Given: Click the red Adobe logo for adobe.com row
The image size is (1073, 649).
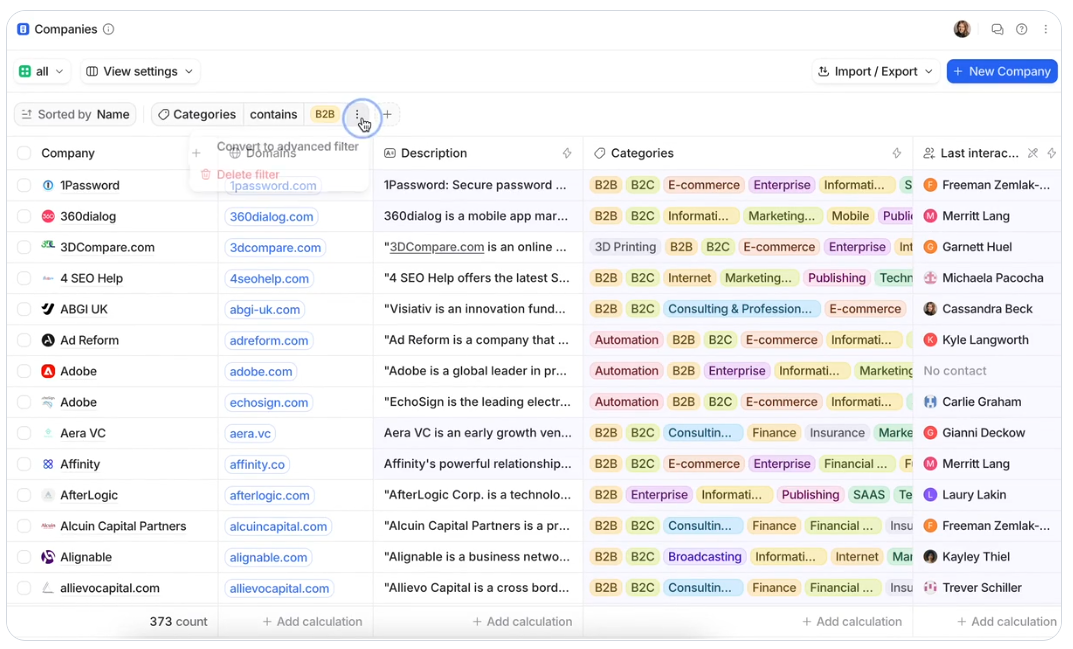Looking at the screenshot, I should pos(48,371).
